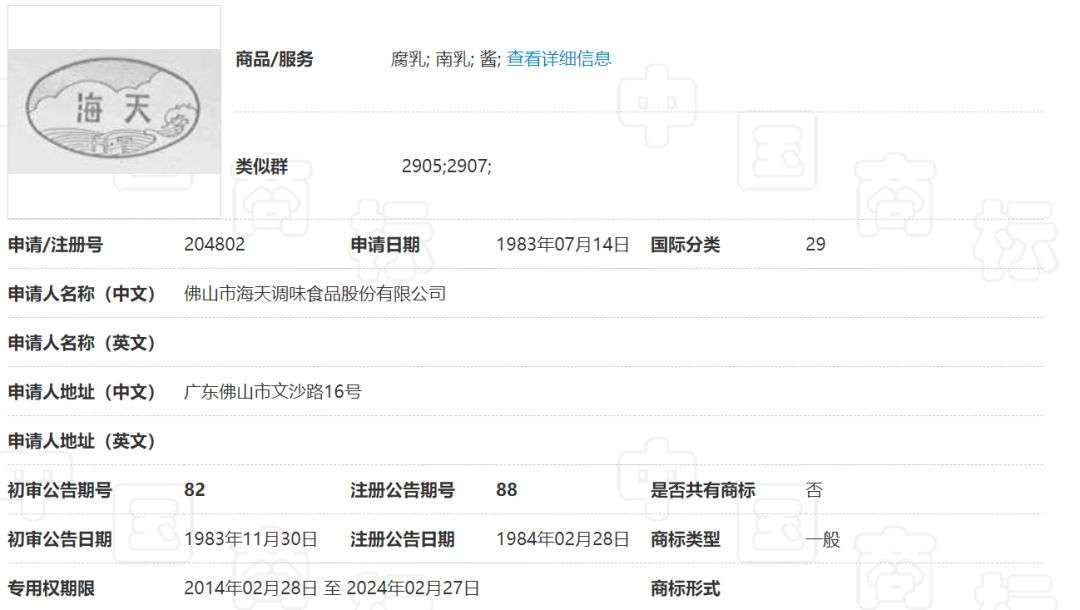Click the 申请日期 label
This screenshot has width=1080, height=610.
click(385, 244)
